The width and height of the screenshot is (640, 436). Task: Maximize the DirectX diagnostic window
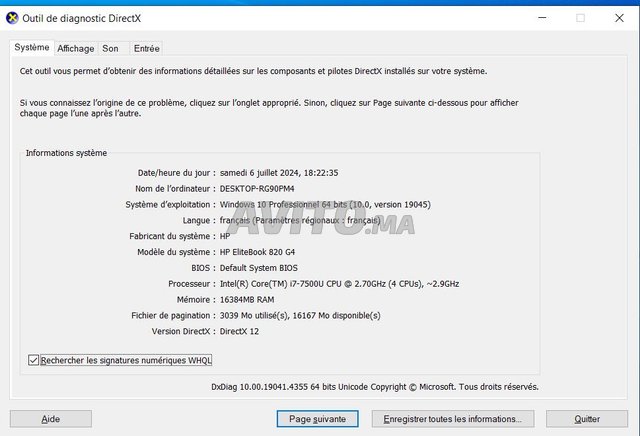pyautogui.click(x=580, y=17)
